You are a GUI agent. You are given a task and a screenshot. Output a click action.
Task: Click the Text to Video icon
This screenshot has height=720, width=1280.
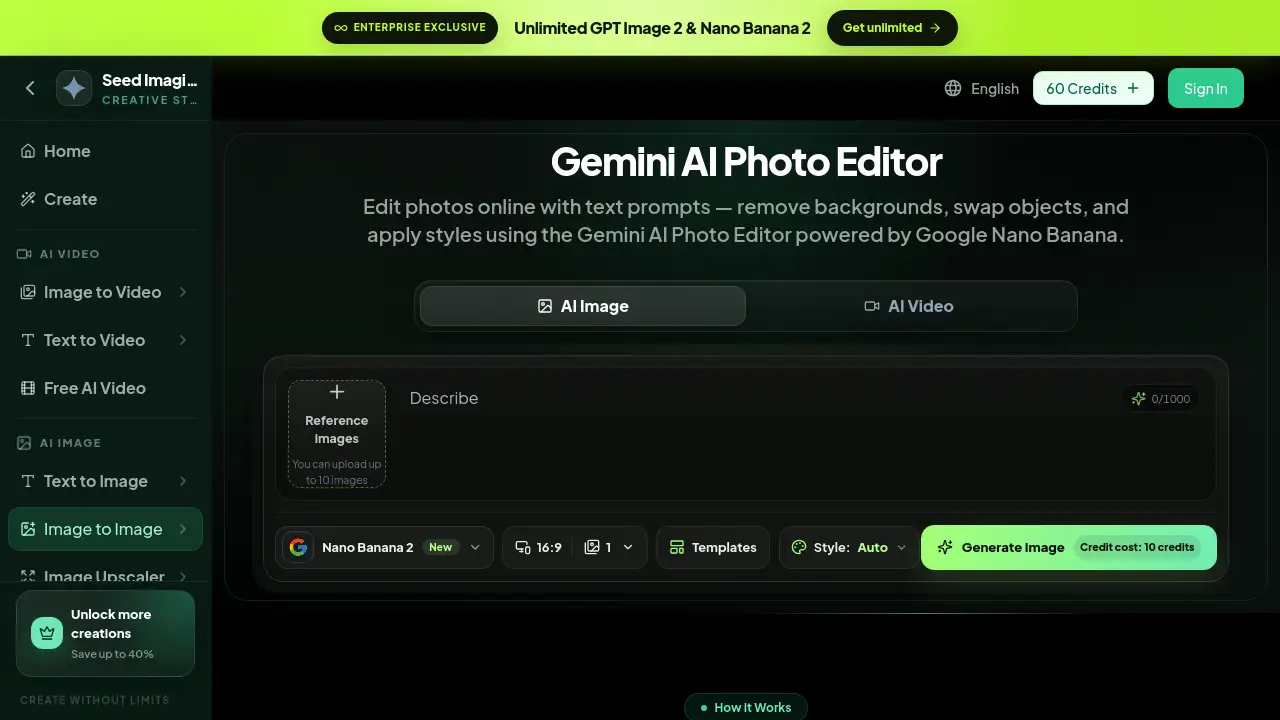pos(28,340)
